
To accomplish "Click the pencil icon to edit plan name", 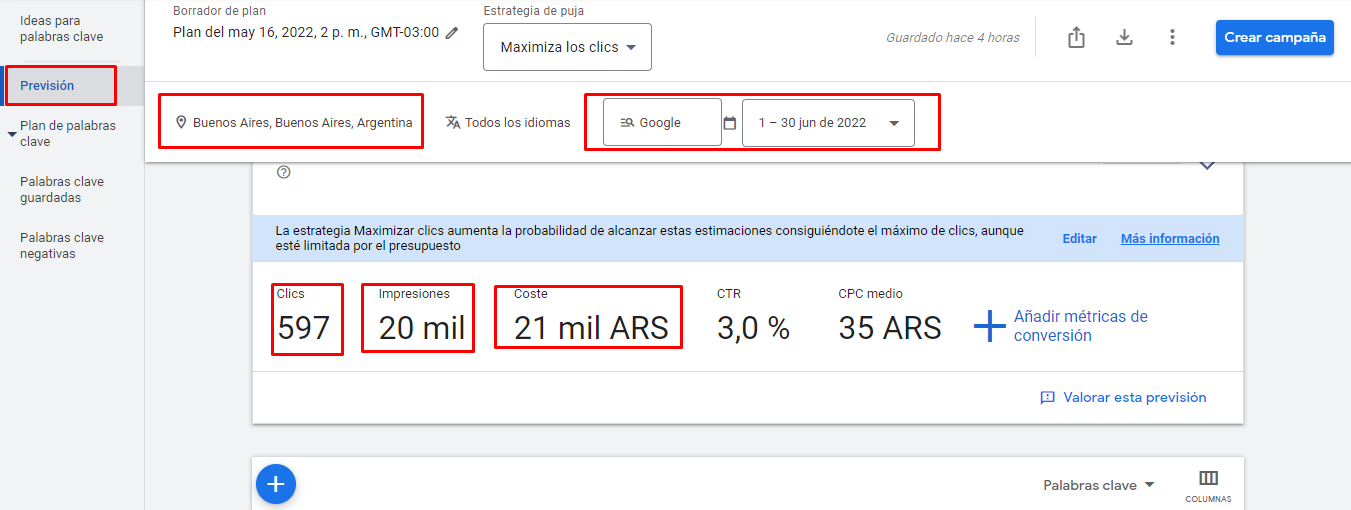I will 452,32.
